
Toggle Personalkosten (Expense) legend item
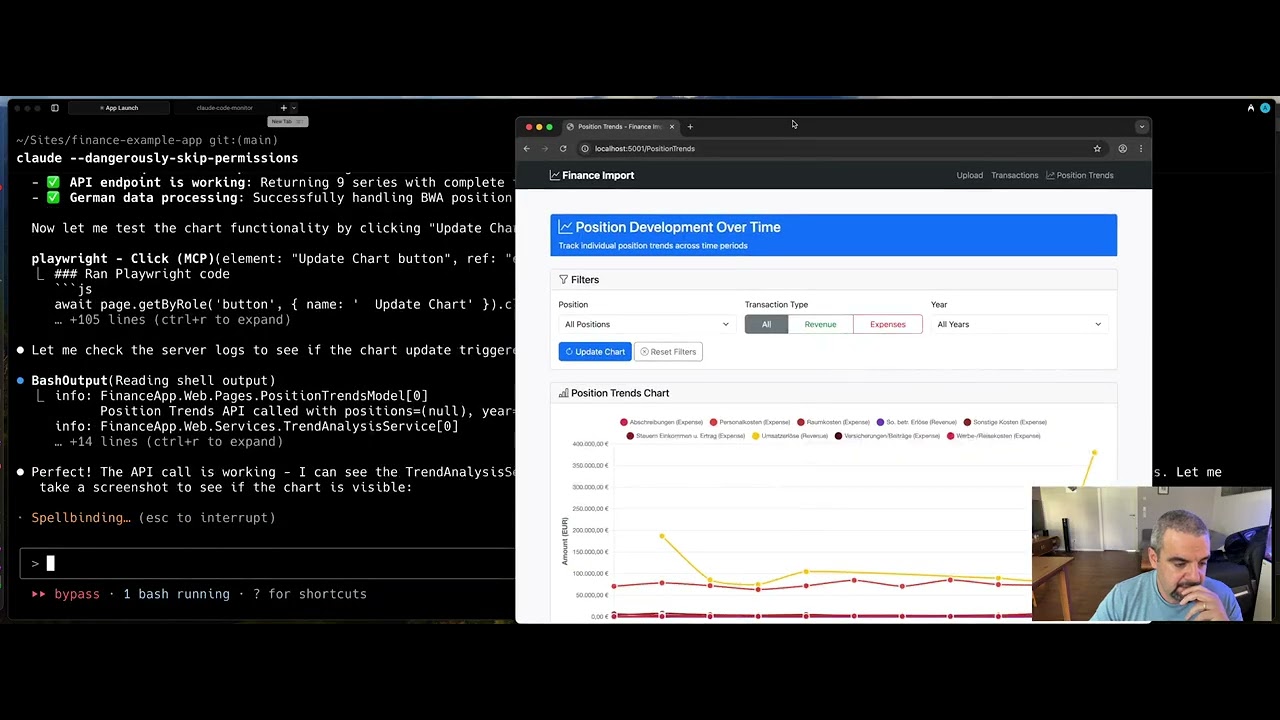coord(752,422)
